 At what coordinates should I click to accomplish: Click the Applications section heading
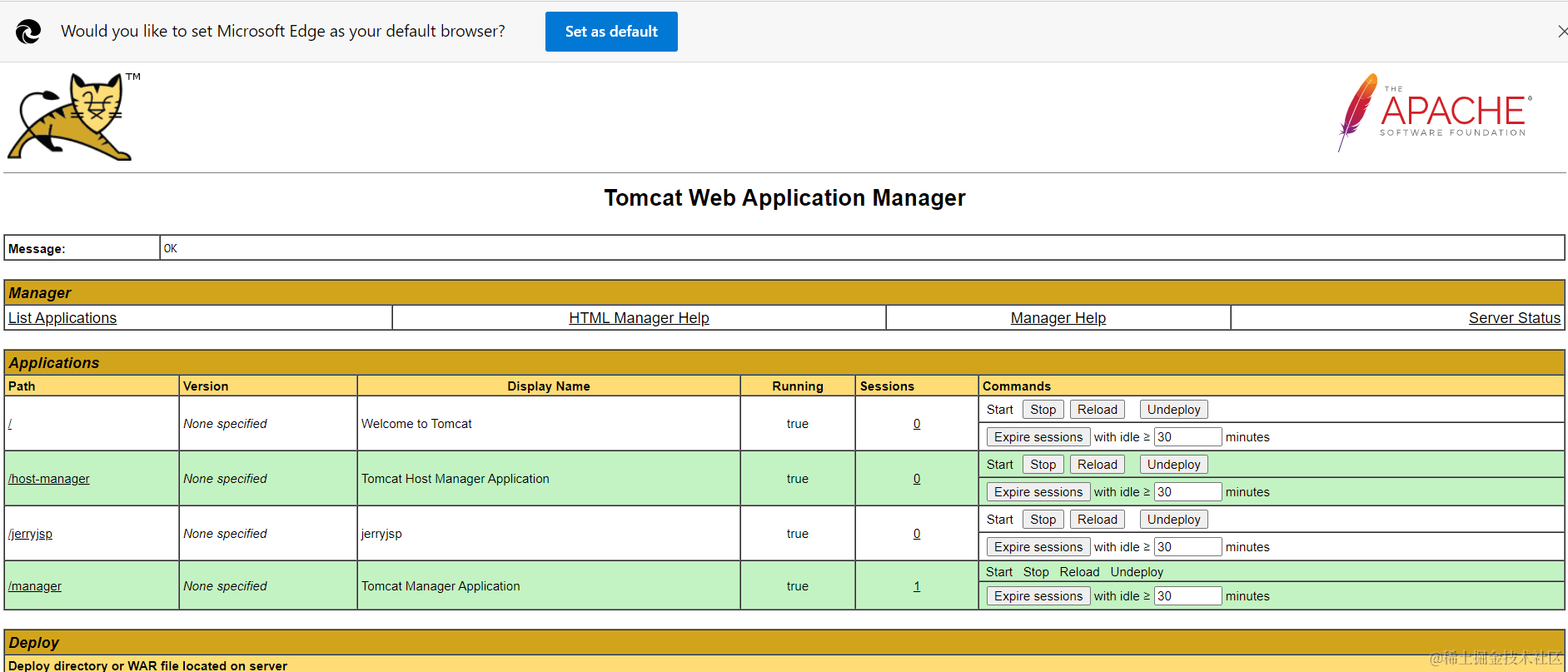coord(54,363)
